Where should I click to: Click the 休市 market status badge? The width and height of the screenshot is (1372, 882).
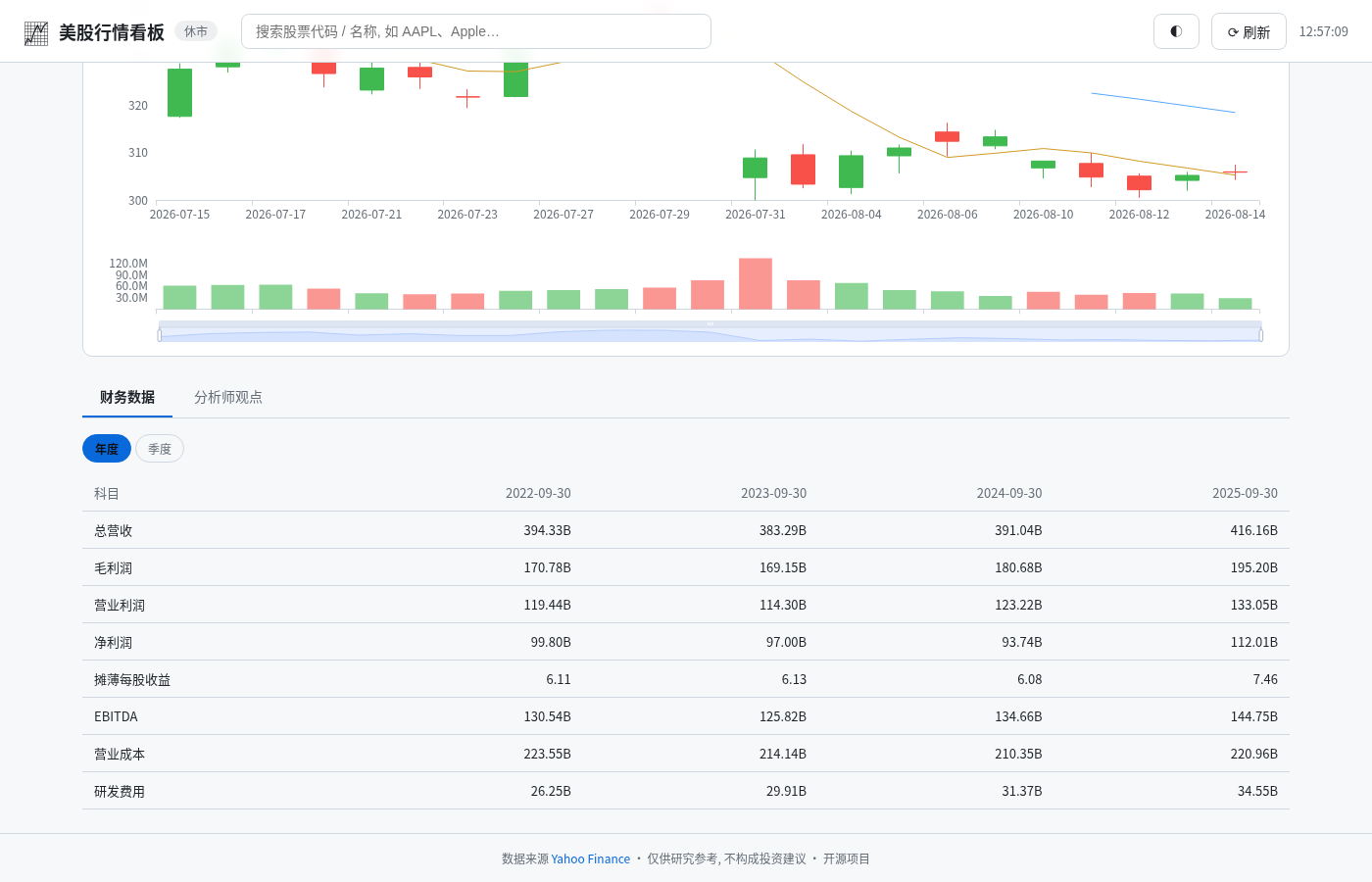click(x=196, y=31)
